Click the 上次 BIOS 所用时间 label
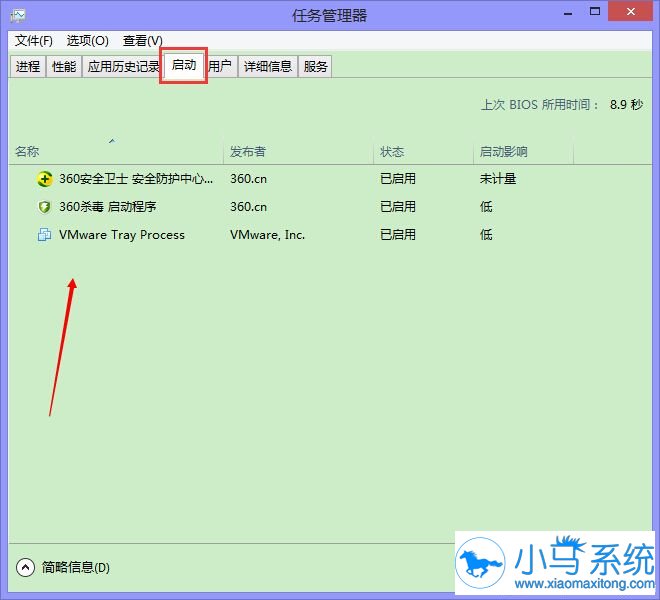Viewport: 660px width, 600px height. pyautogui.click(x=540, y=104)
